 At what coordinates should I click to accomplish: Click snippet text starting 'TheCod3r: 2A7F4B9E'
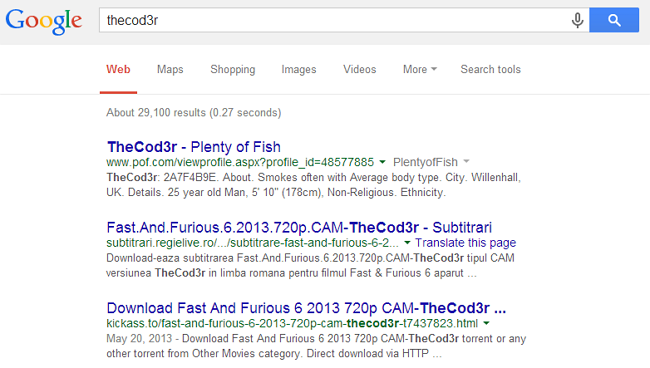tap(313, 185)
